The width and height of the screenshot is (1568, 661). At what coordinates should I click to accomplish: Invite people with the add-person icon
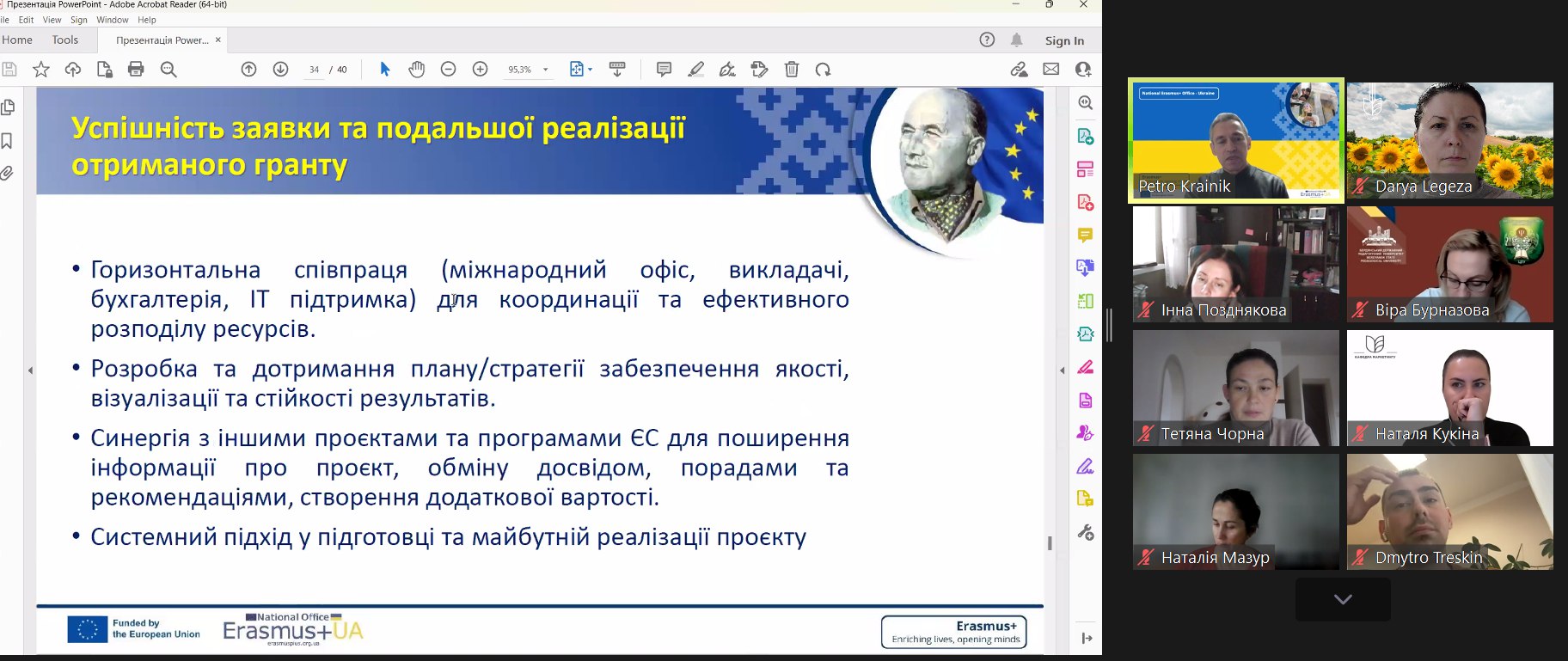[1083, 70]
